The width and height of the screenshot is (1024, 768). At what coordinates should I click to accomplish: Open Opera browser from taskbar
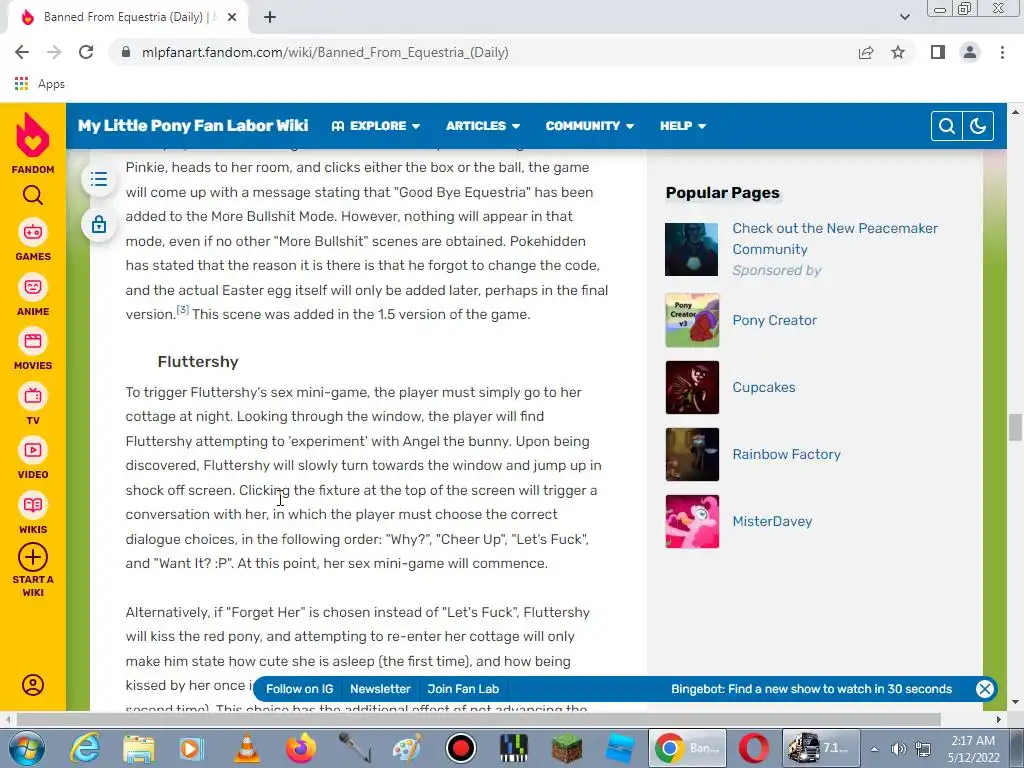tap(754, 748)
